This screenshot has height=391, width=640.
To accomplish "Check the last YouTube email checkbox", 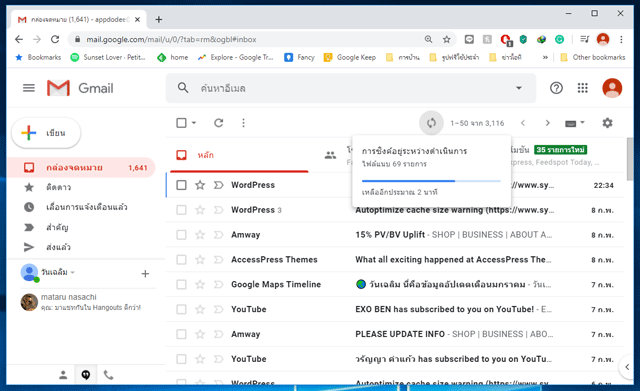I will tap(181, 359).
